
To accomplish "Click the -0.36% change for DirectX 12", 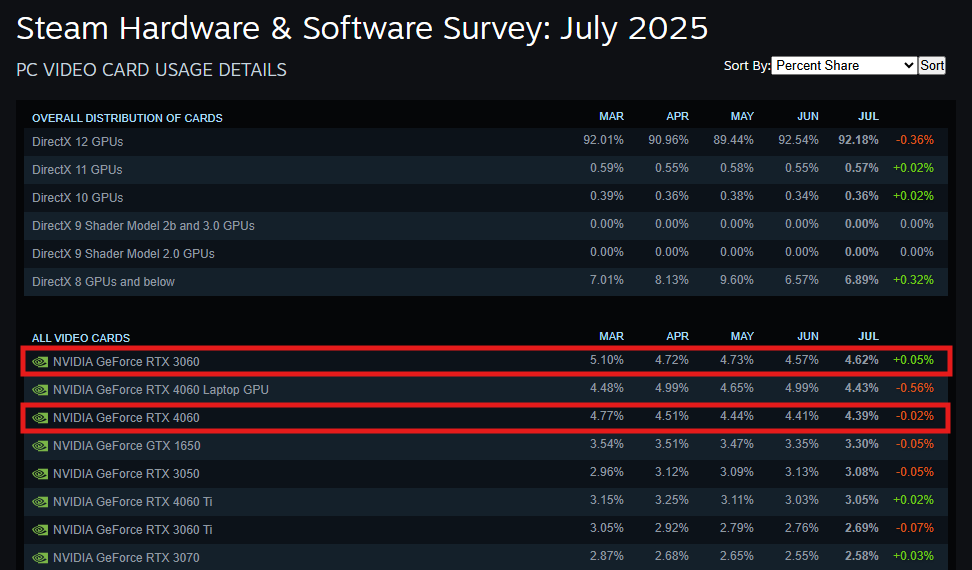I will [x=914, y=140].
